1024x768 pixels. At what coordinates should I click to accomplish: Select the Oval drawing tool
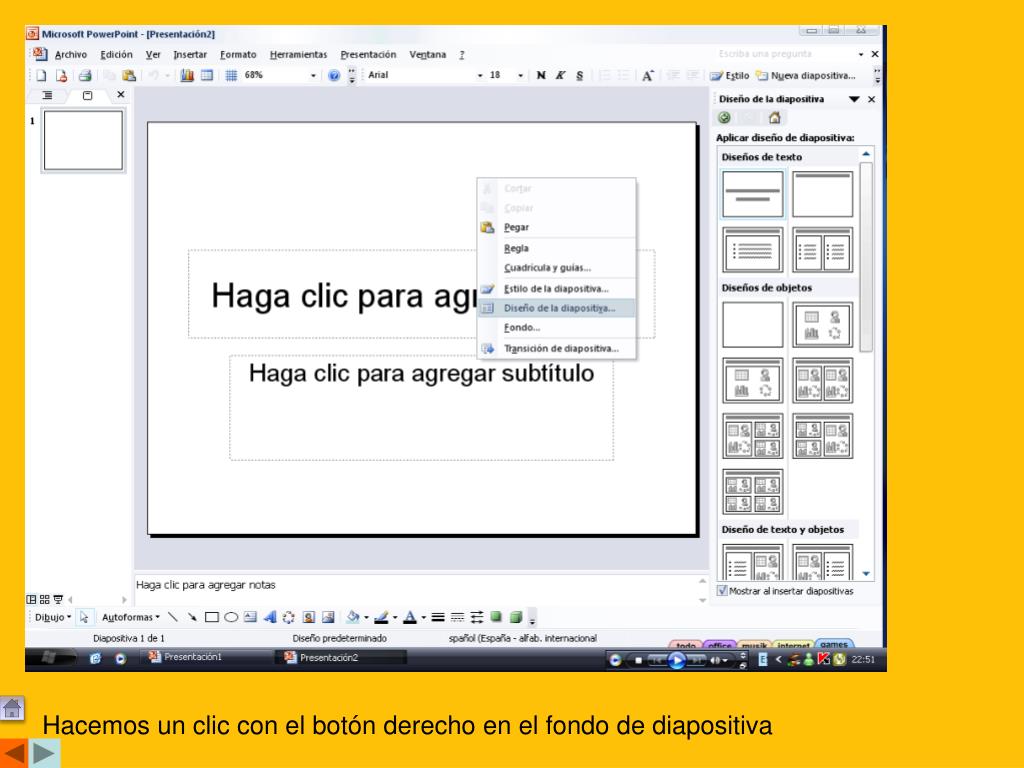pos(231,617)
